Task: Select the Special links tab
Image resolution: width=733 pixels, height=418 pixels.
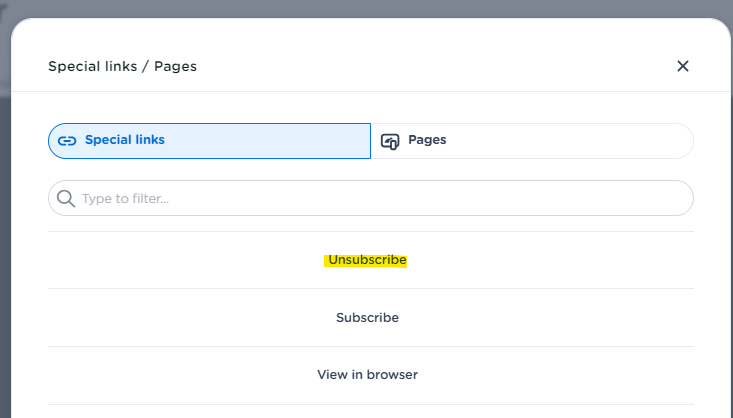Action: click(209, 141)
